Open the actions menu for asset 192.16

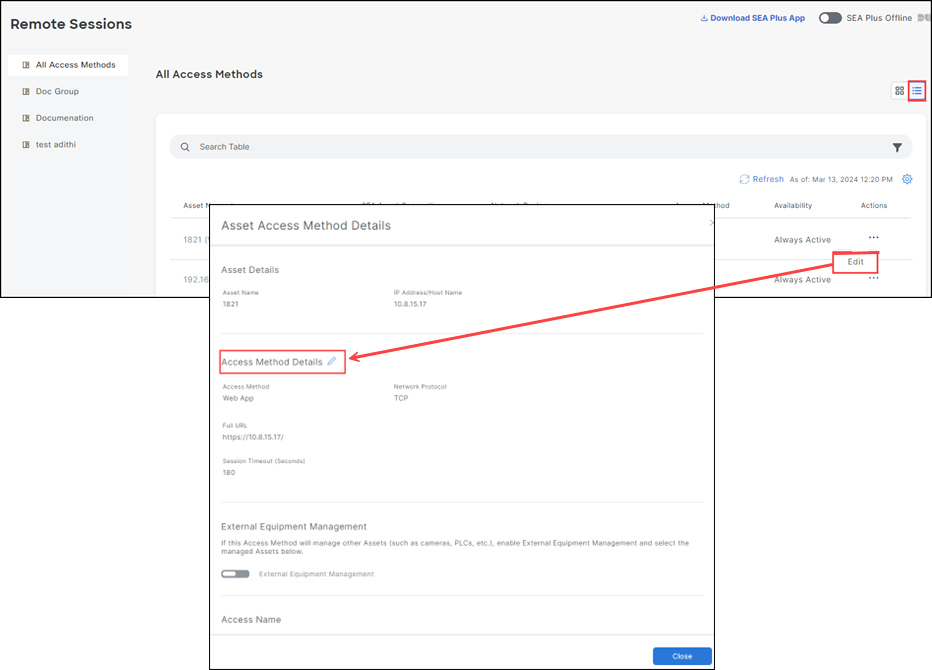(873, 279)
